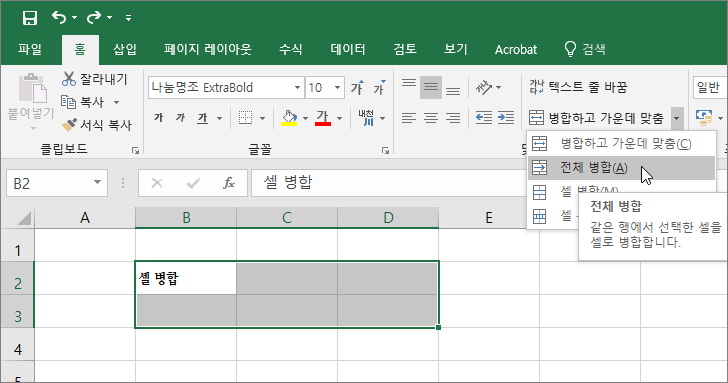Open the font size 10 dropdown
This screenshot has width=728, height=383.
pyautogui.click(x=338, y=87)
